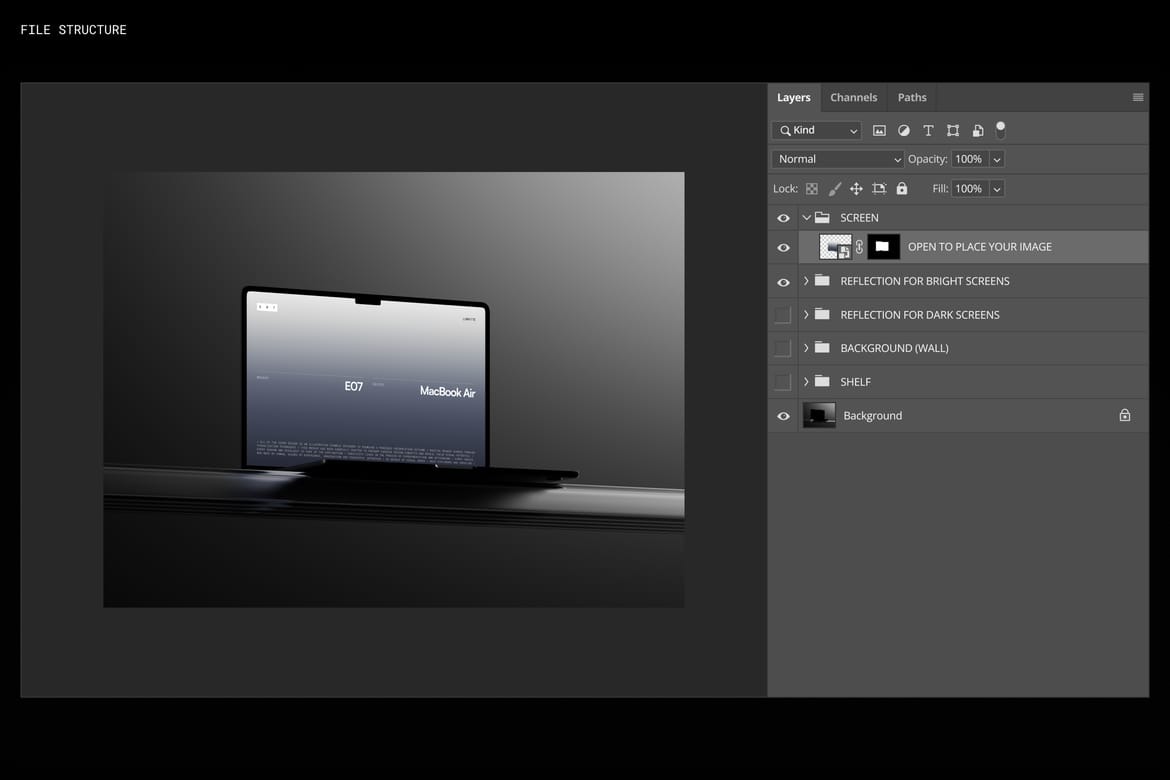Collapse the SCREEN group
Image resolution: width=1170 pixels, height=780 pixels.
coord(807,218)
